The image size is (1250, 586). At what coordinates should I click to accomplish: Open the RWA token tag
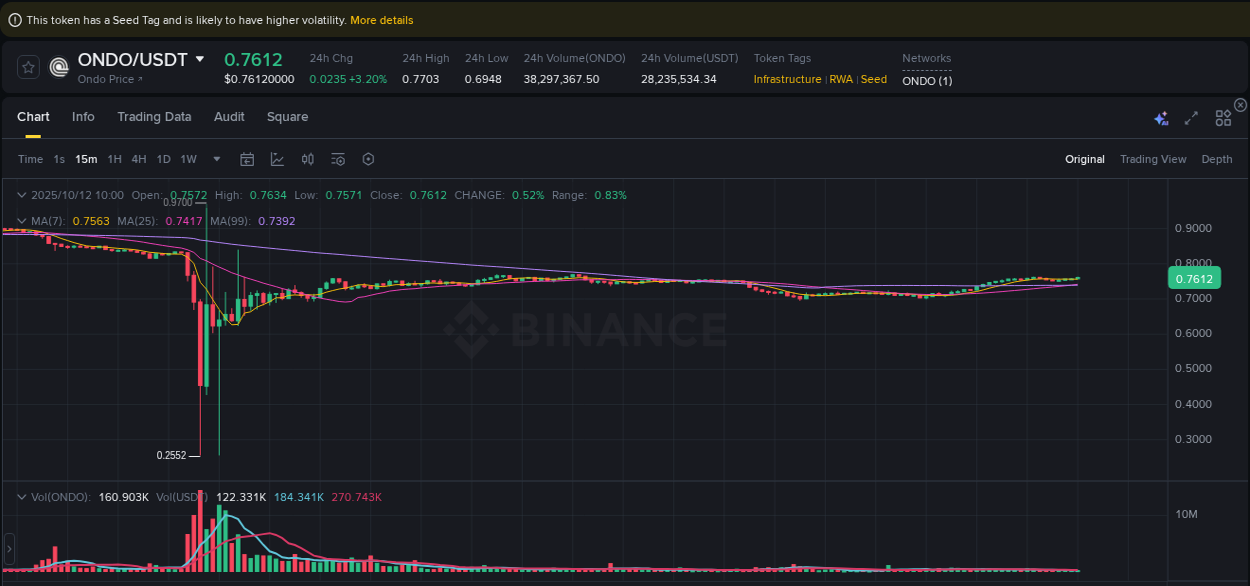click(x=841, y=79)
